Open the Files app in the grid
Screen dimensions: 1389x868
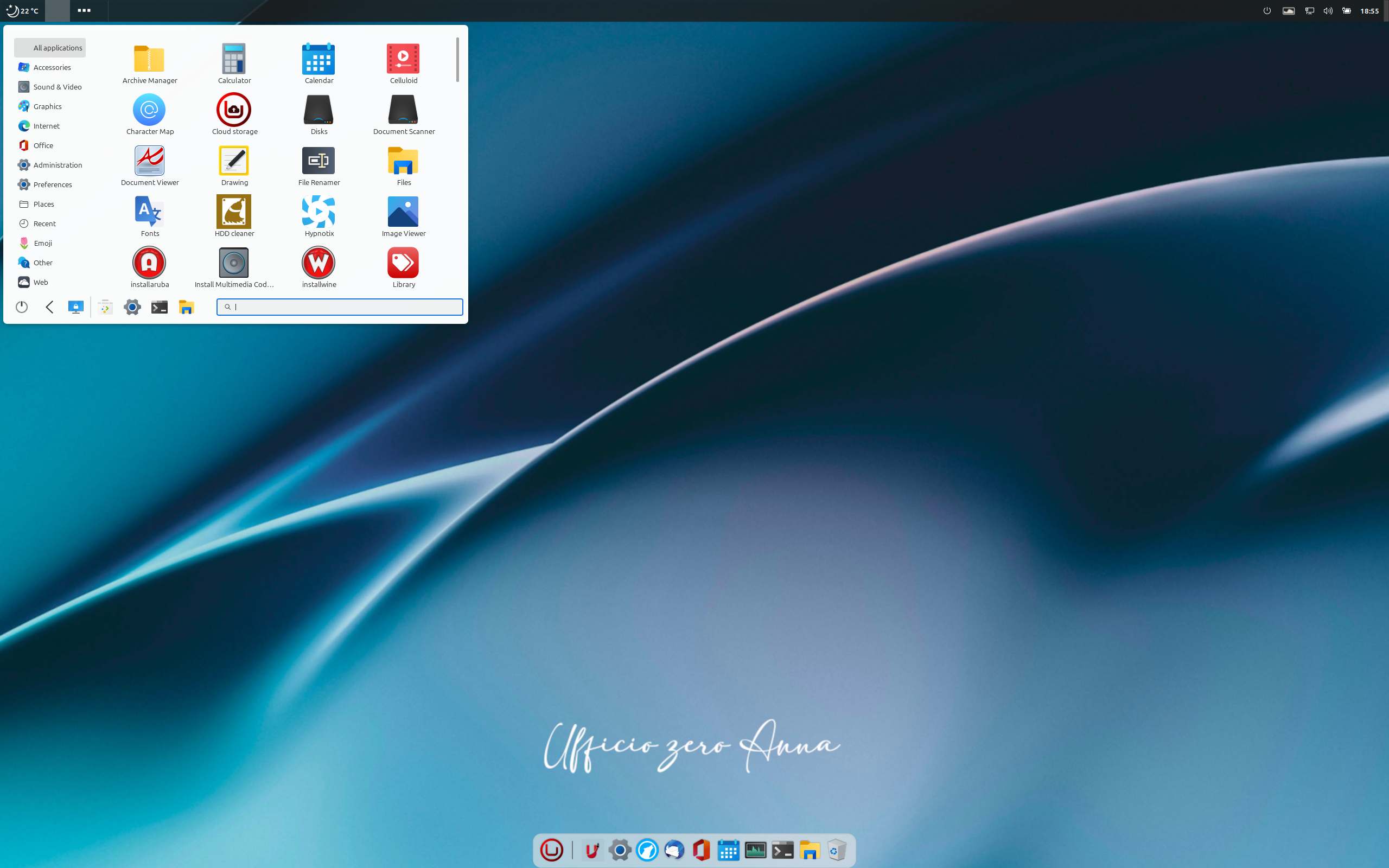(404, 166)
